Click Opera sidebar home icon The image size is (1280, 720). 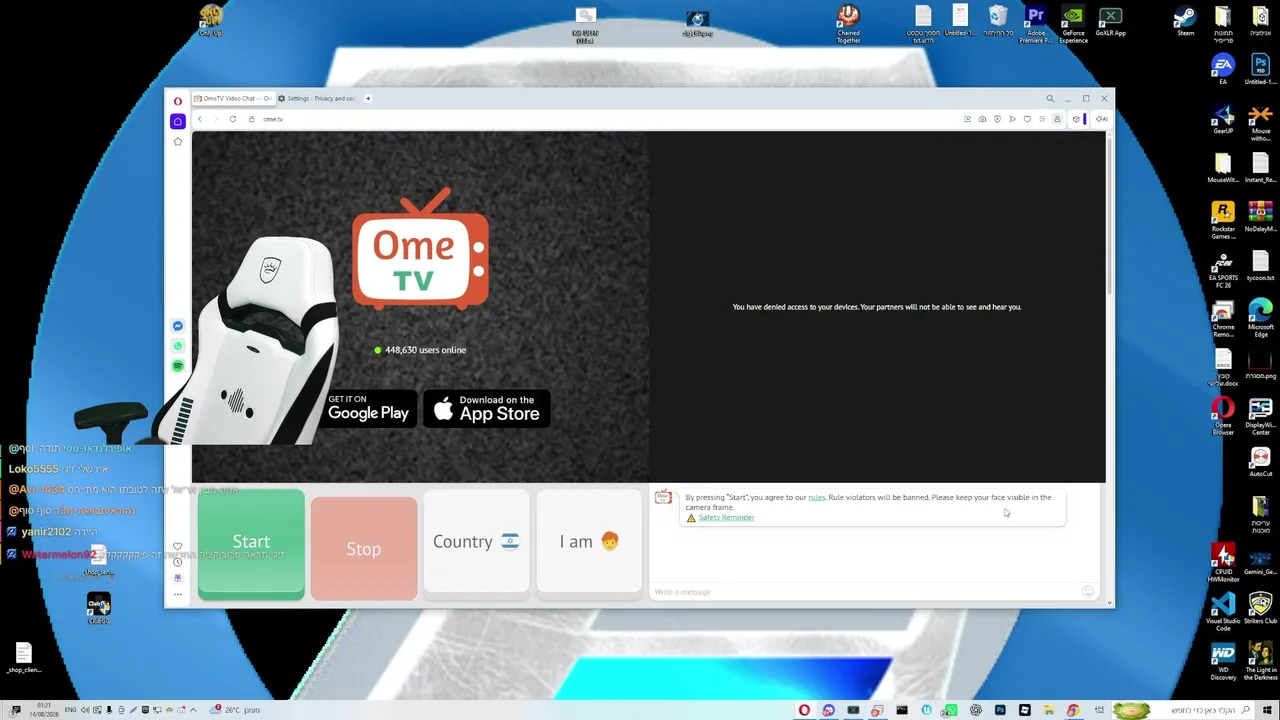click(x=178, y=121)
